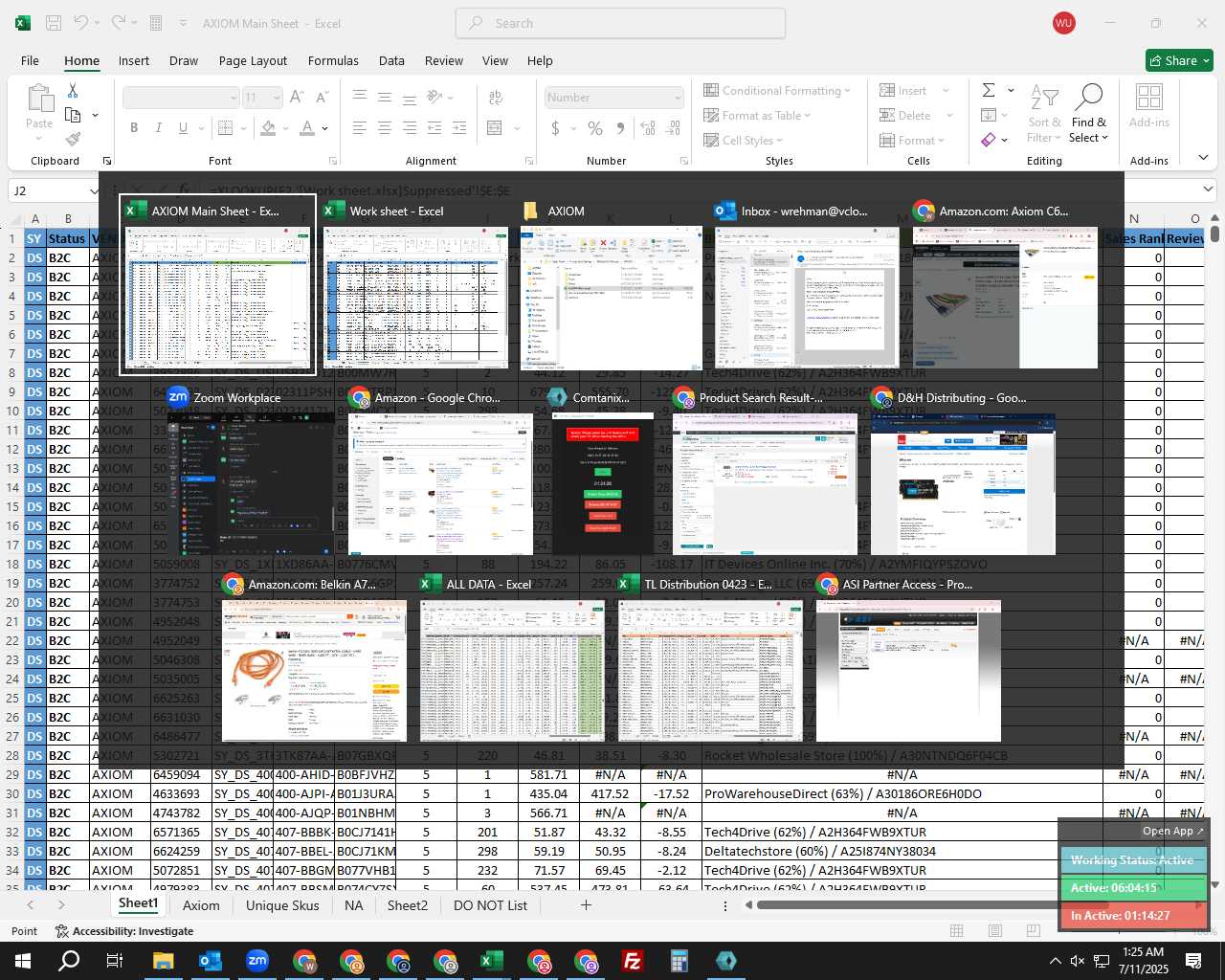The image size is (1225, 980).
Task: Click the Save icon in title bar
Action: [x=54, y=23]
